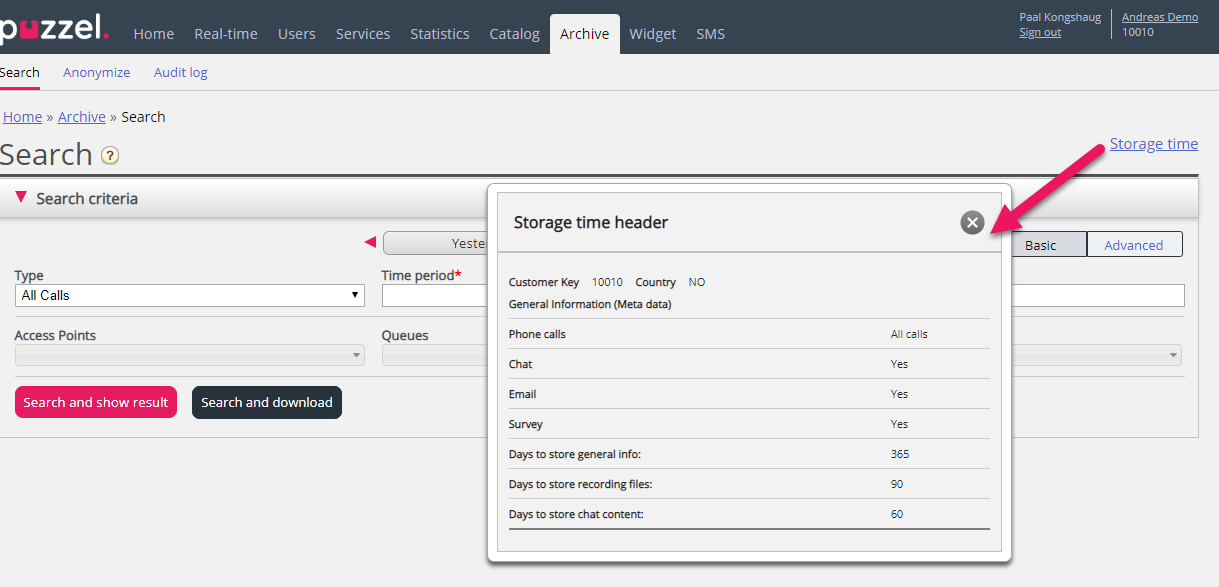Open the Audit log sub-tab
Viewport: 1219px width, 587px height.
(181, 72)
